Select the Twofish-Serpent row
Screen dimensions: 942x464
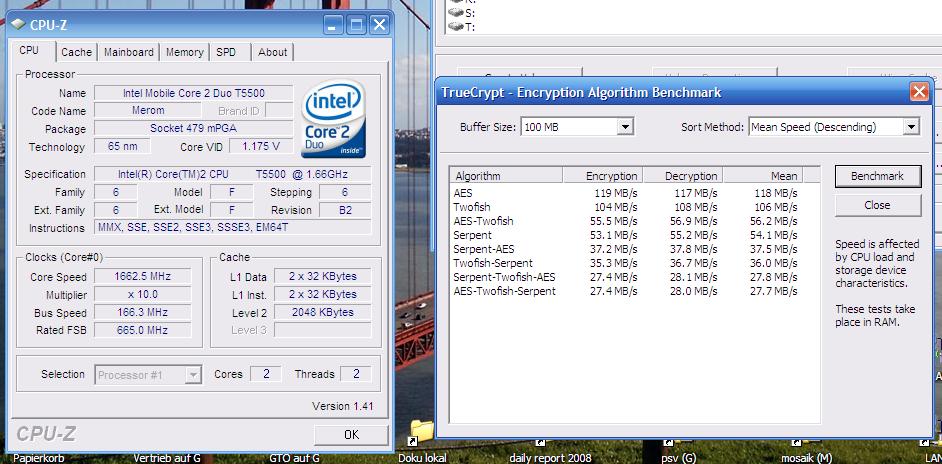coord(626,263)
